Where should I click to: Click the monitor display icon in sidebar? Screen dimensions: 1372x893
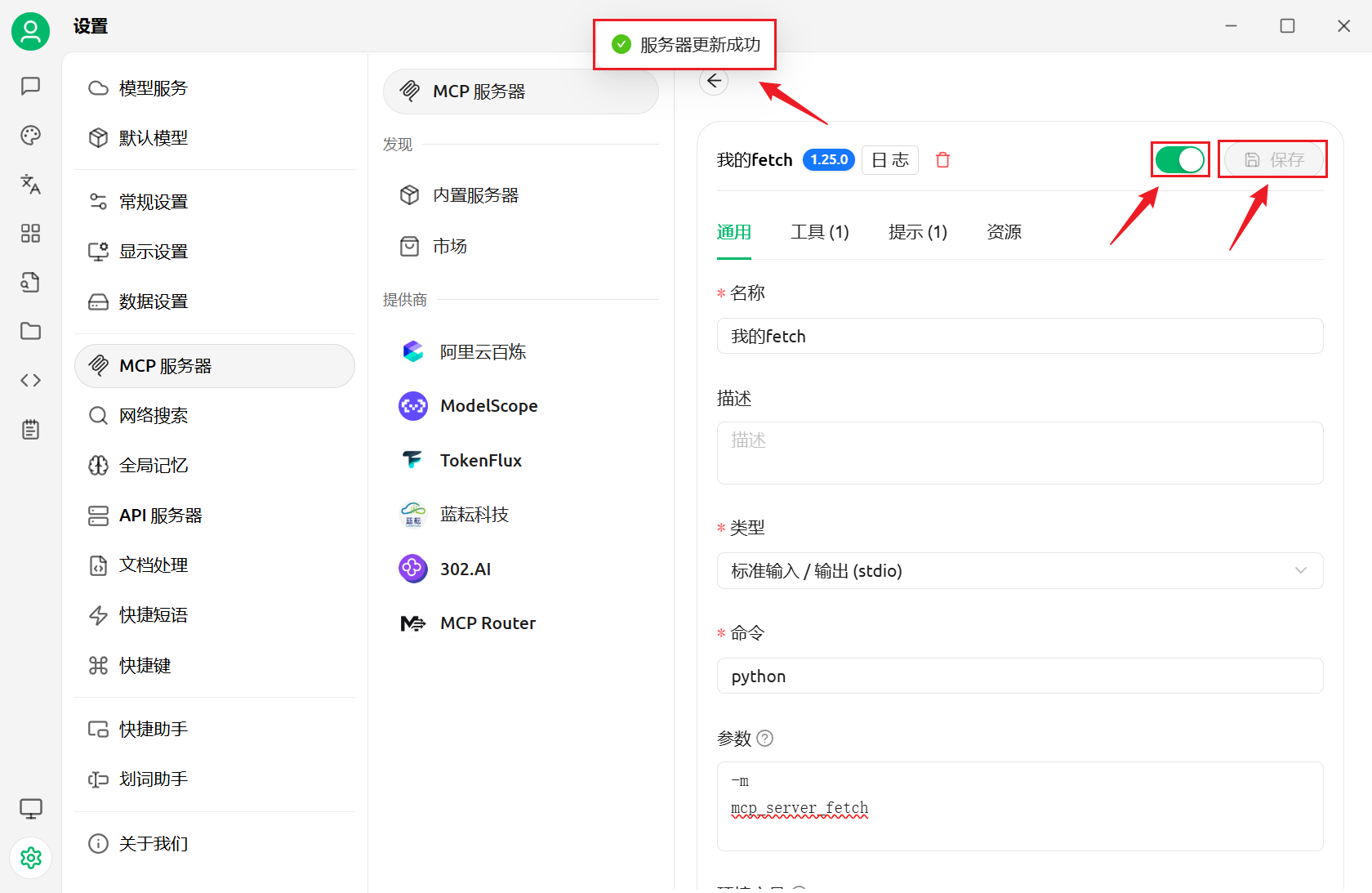30,809
